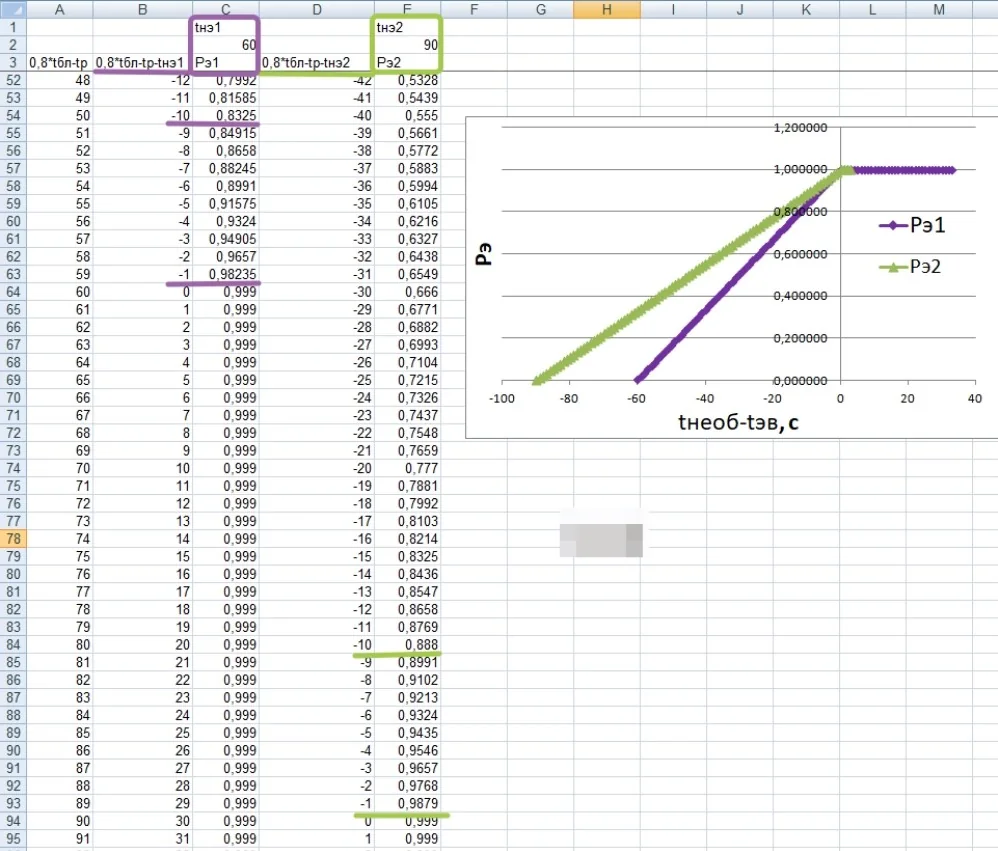
Task: Select the cell containing -40 in column D
Action: (x=317, y=116)
